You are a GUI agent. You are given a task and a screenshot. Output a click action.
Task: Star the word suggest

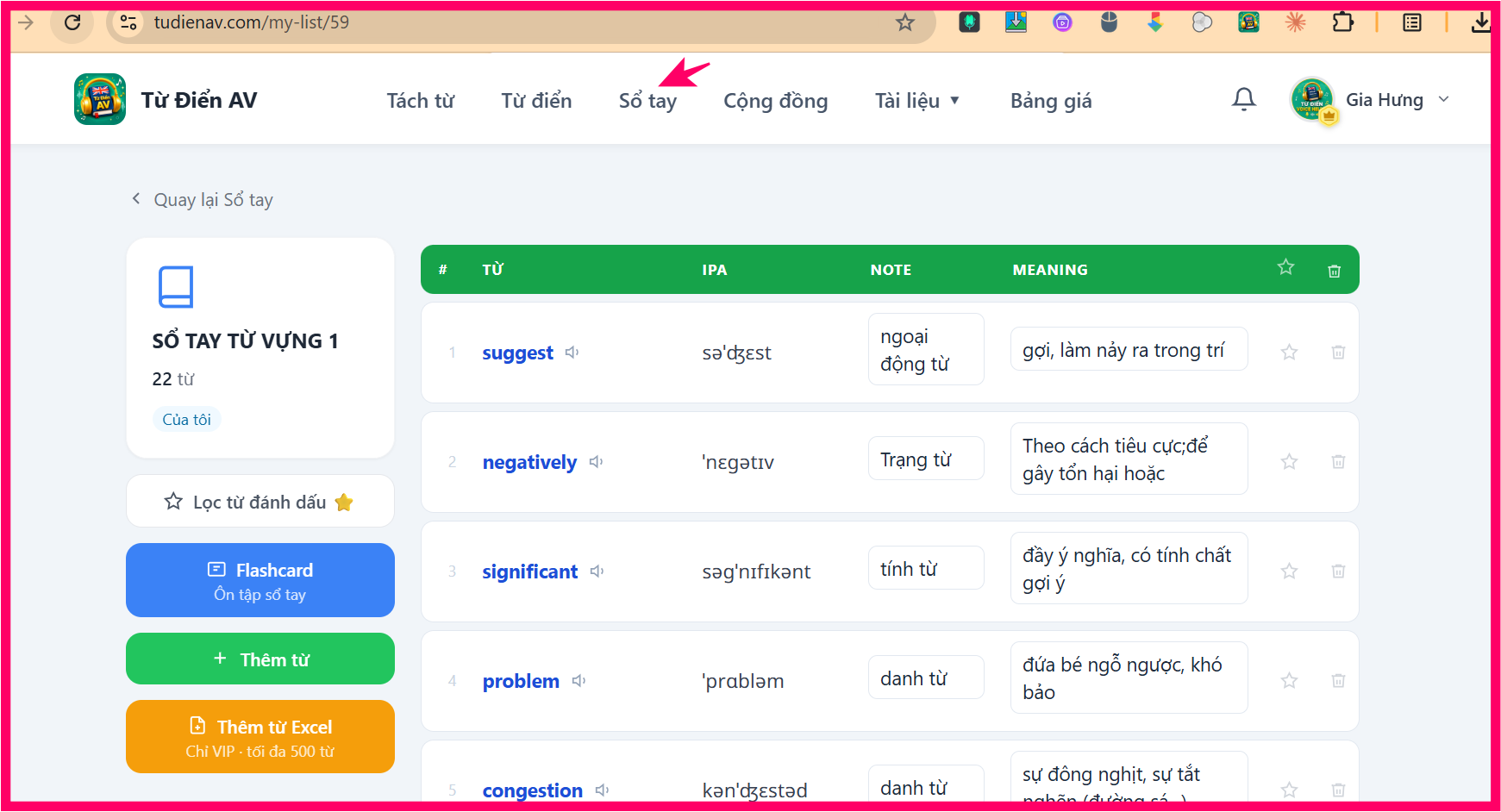click(x=1289, y=352)
